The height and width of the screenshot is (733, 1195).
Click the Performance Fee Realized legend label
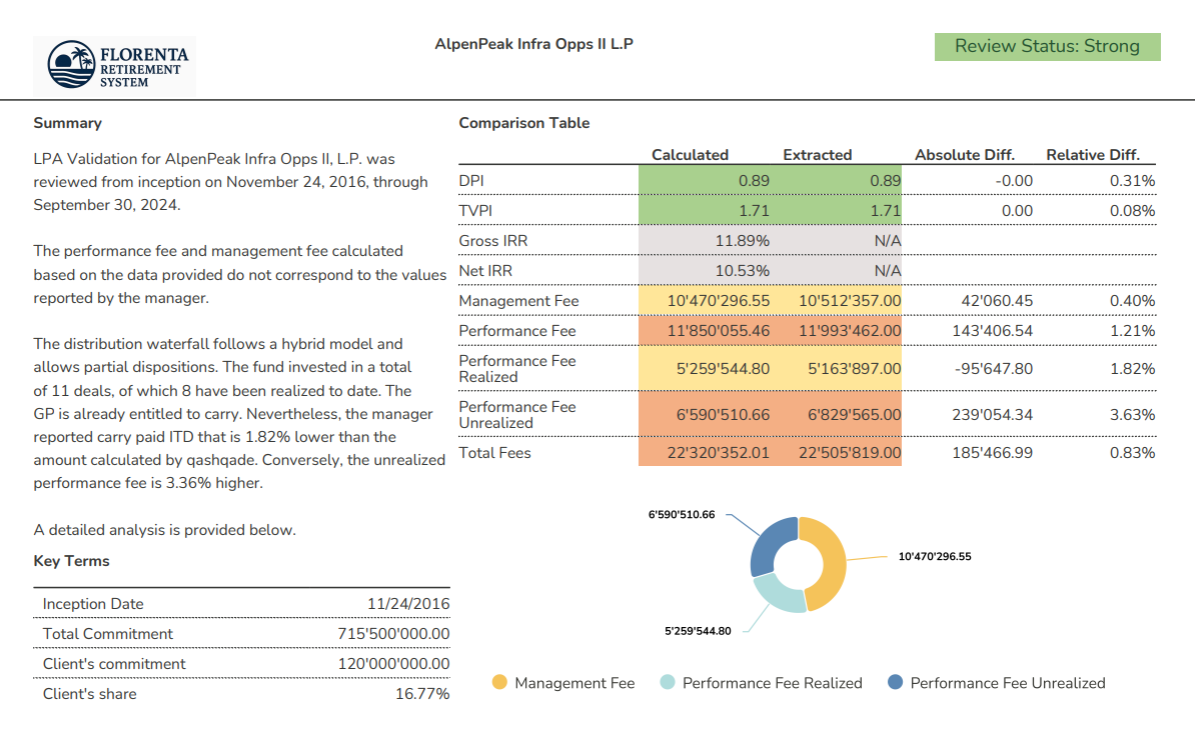click(772, 683)
